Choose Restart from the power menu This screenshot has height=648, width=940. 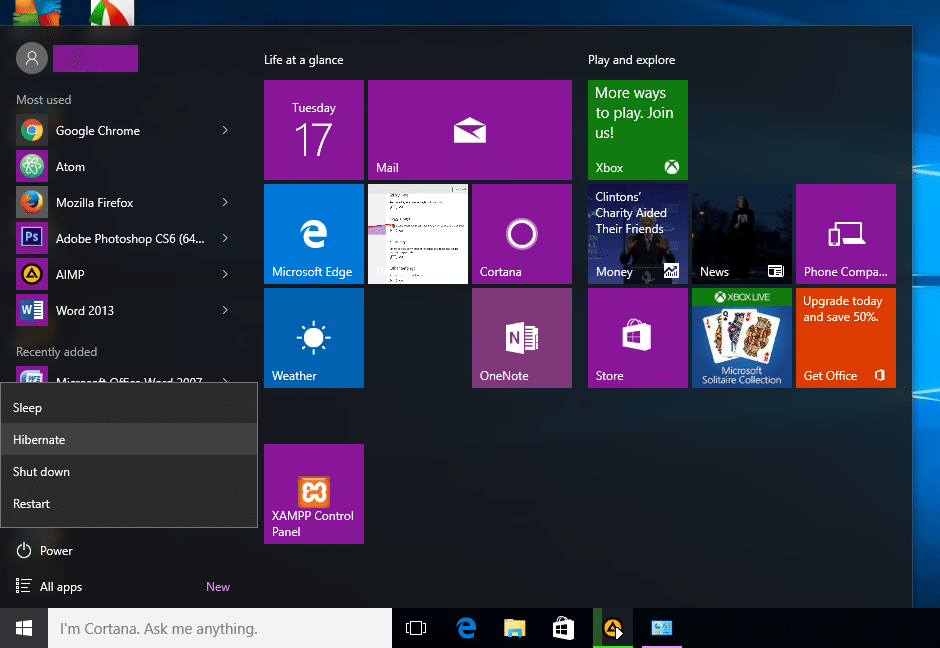(x=129, y=504)
